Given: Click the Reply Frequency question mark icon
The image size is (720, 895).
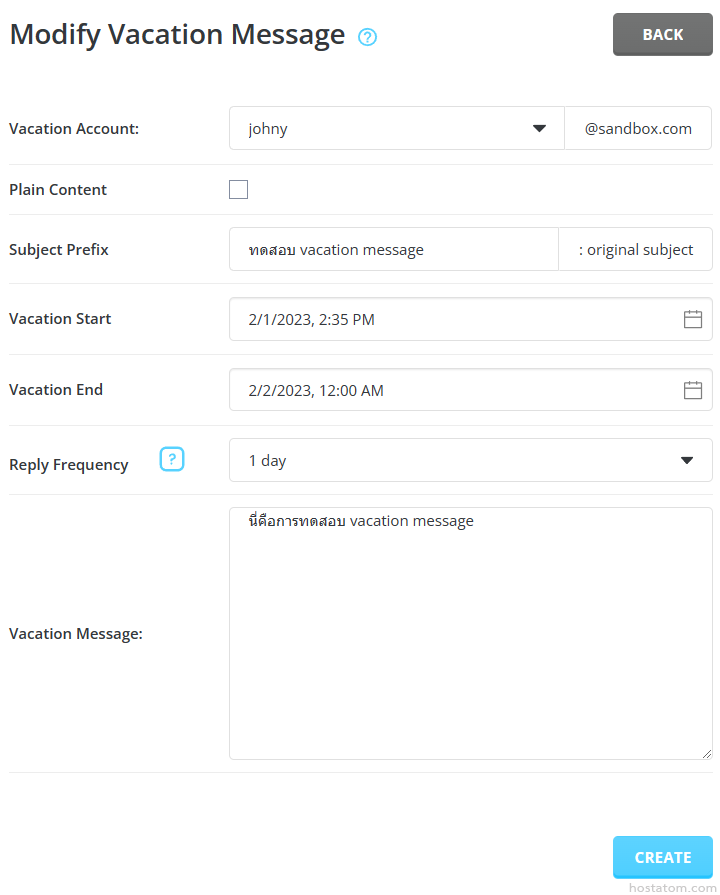Looking at the screenshot, I should [172, 460].
